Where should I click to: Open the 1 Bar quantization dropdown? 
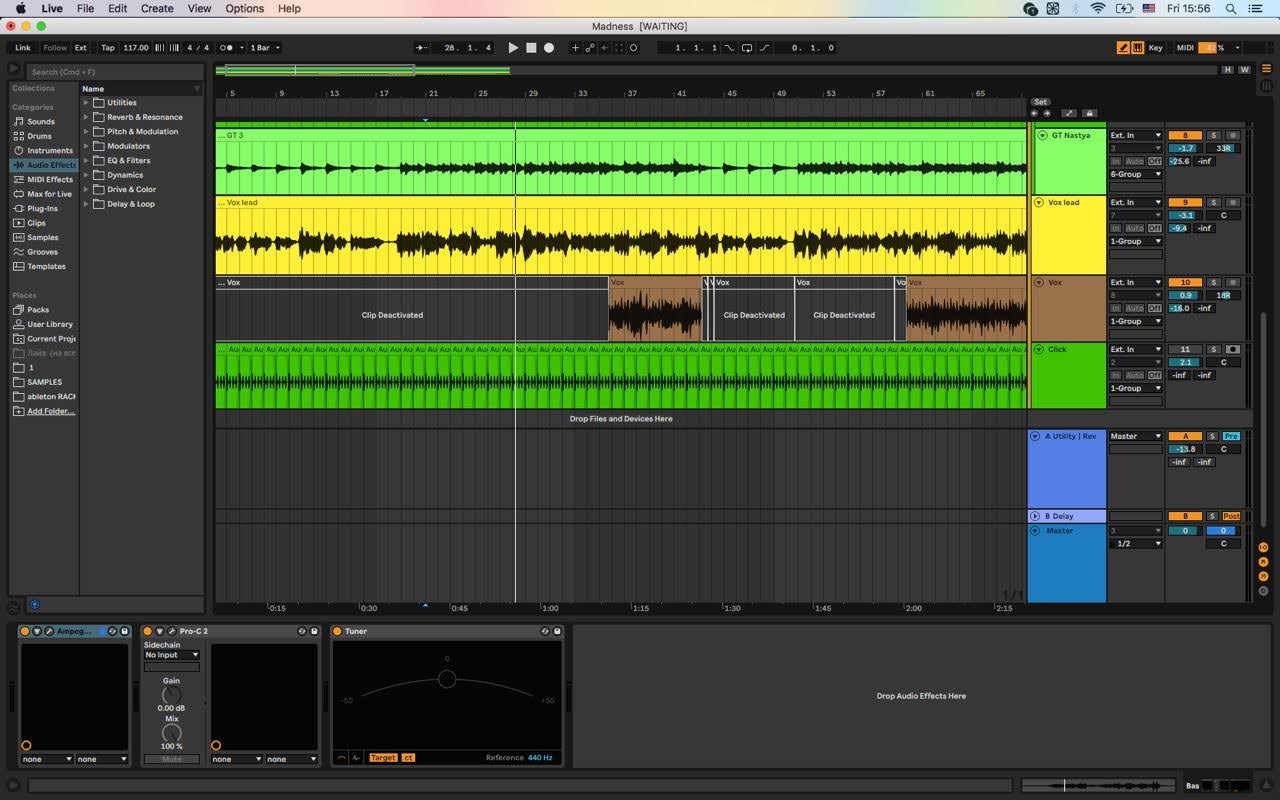click(264, 47)
